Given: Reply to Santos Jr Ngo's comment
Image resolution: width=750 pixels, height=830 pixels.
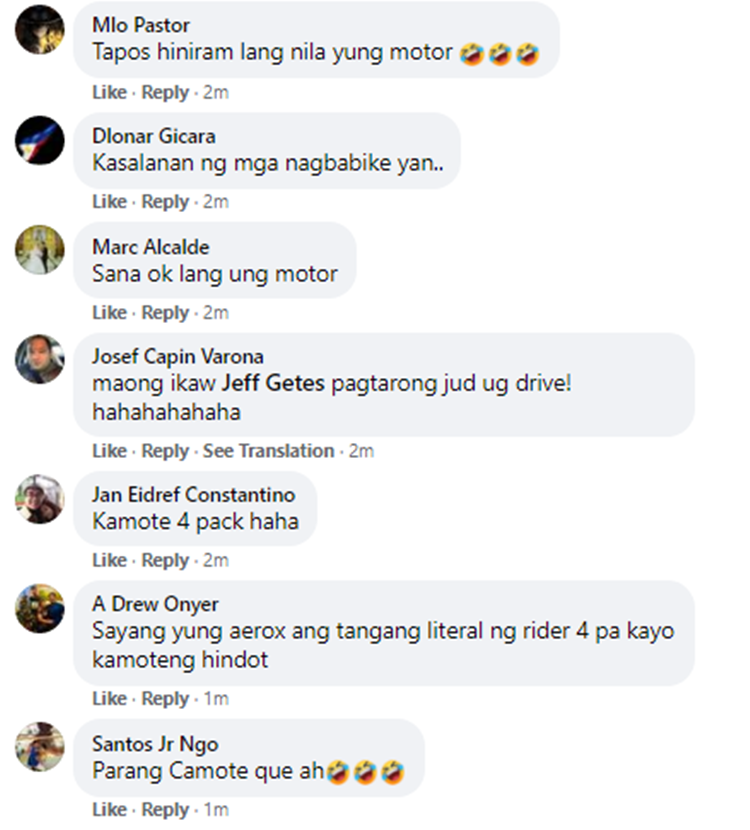Looking at the screenshot, I should point(165,809).
